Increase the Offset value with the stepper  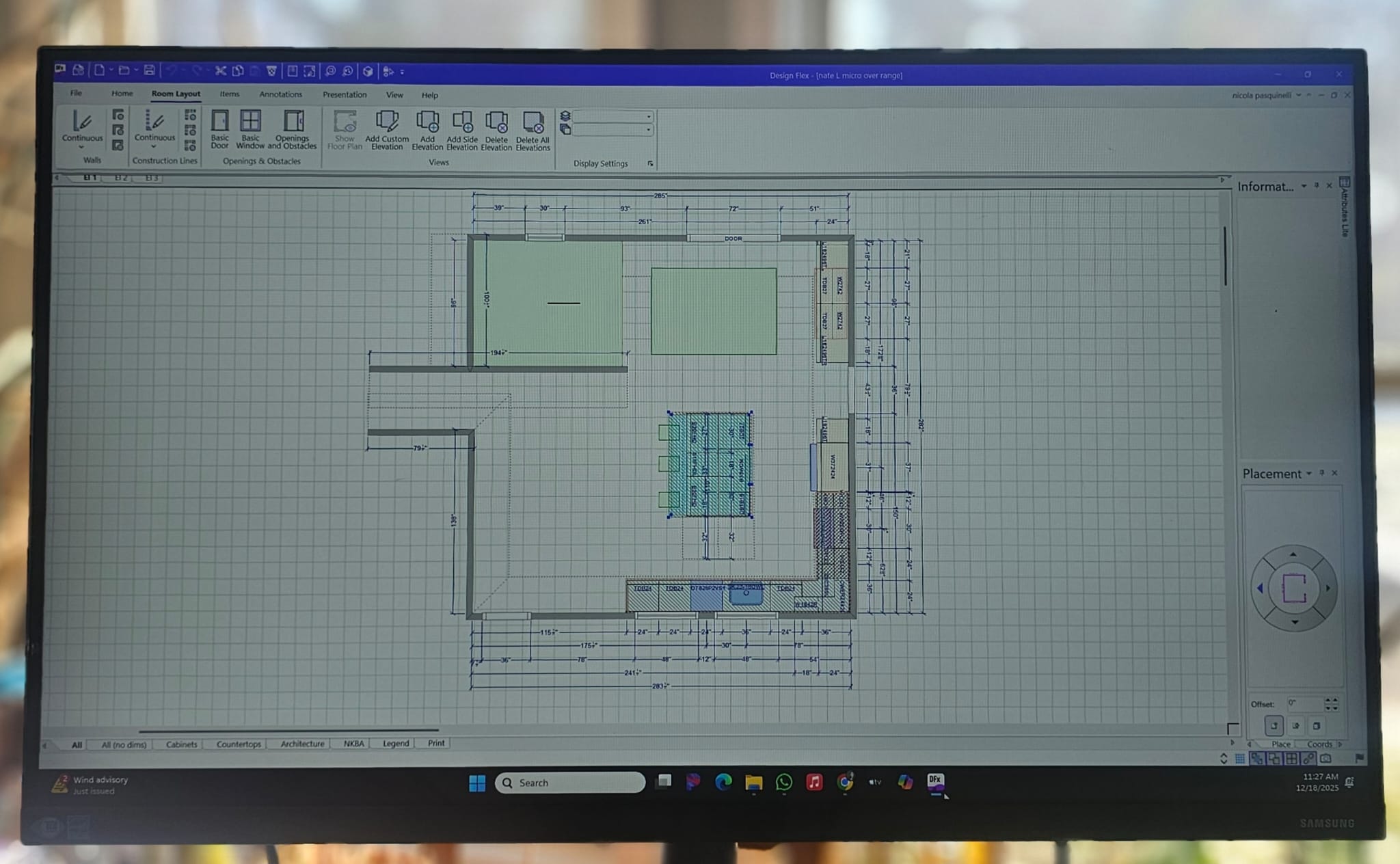click(x=1328, y=701)
